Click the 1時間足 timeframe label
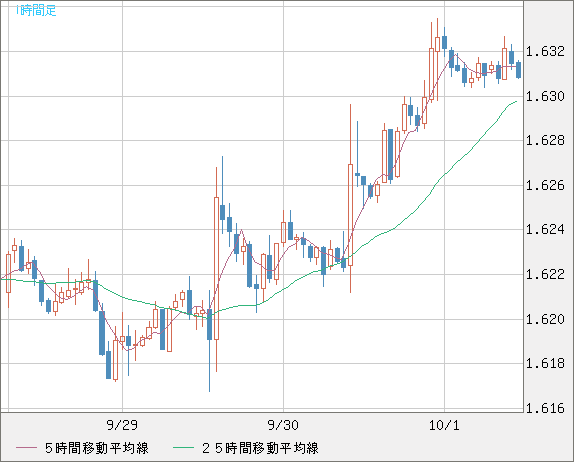The image size is (574, 462). click(36, 10)
